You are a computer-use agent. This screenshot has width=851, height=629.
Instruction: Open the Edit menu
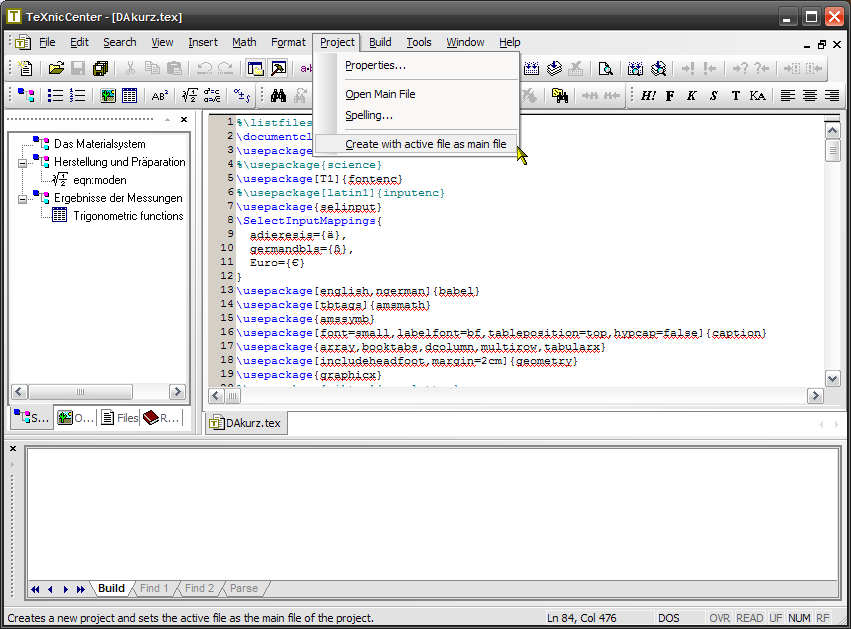point(79,42)
